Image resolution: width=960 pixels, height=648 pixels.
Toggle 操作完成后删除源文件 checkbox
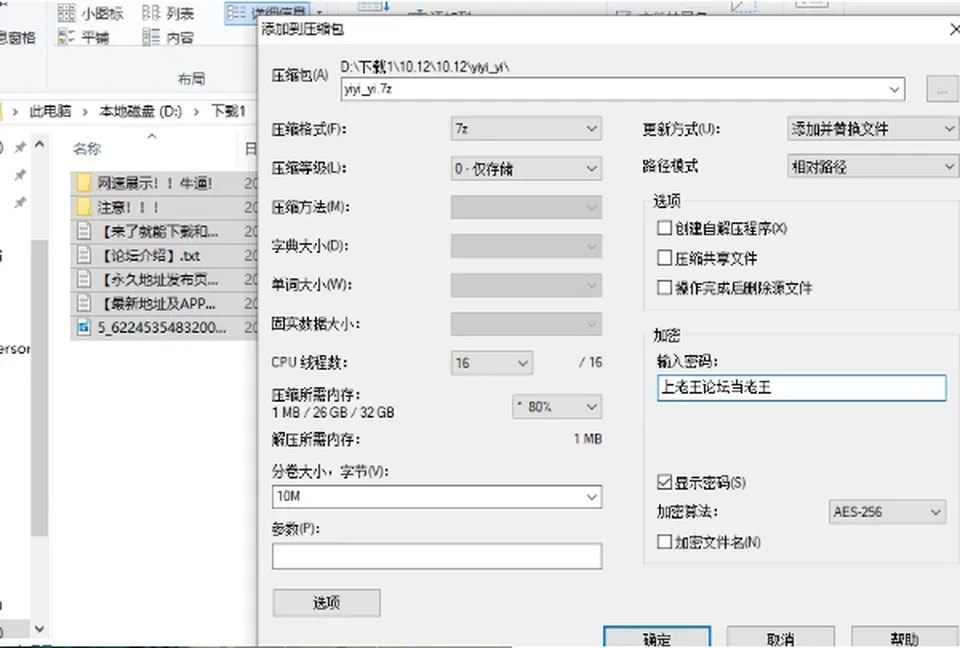coord(664,287)
